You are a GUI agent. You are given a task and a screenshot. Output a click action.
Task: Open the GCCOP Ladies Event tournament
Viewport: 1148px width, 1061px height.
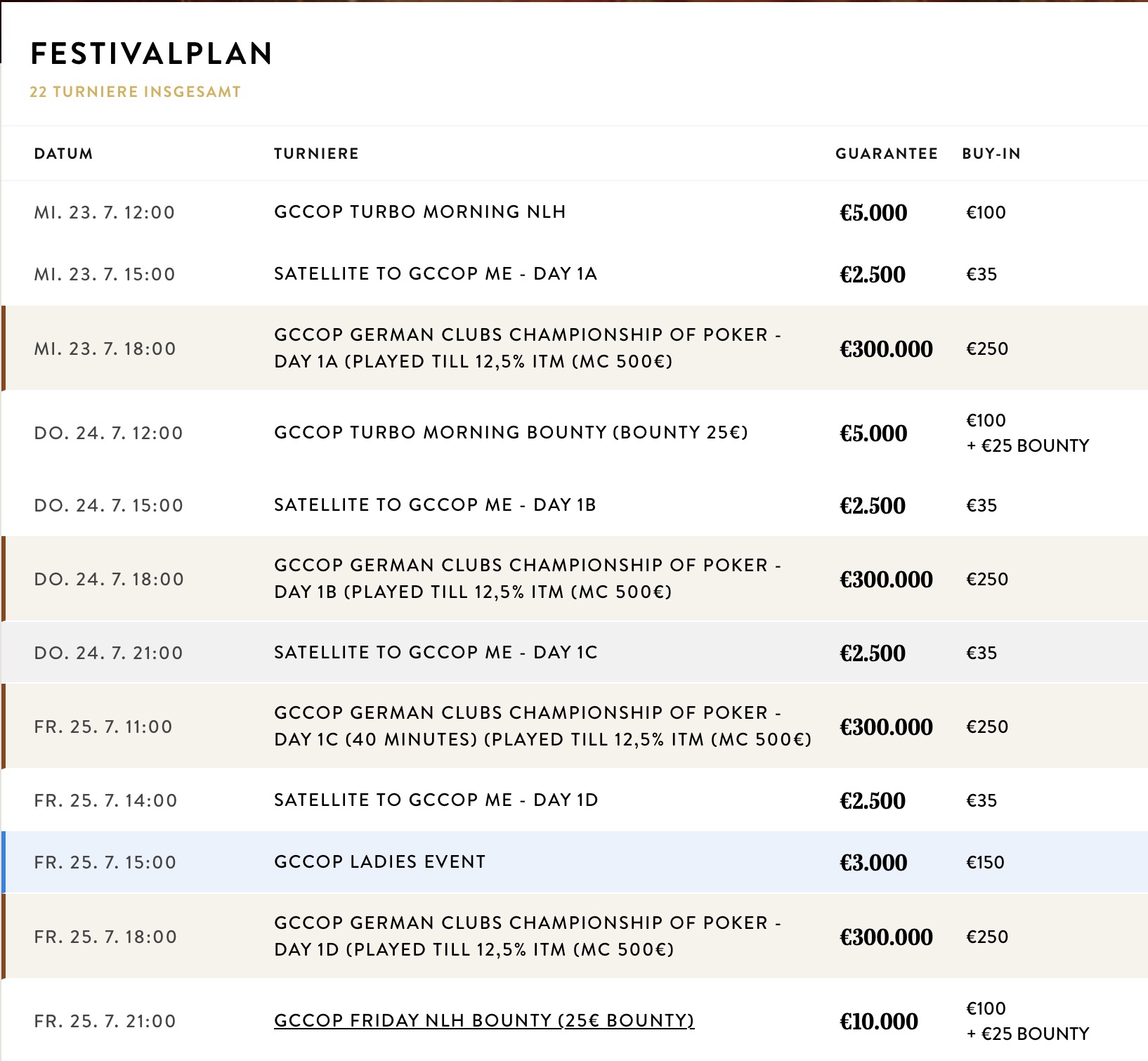(x=379, y=862)
